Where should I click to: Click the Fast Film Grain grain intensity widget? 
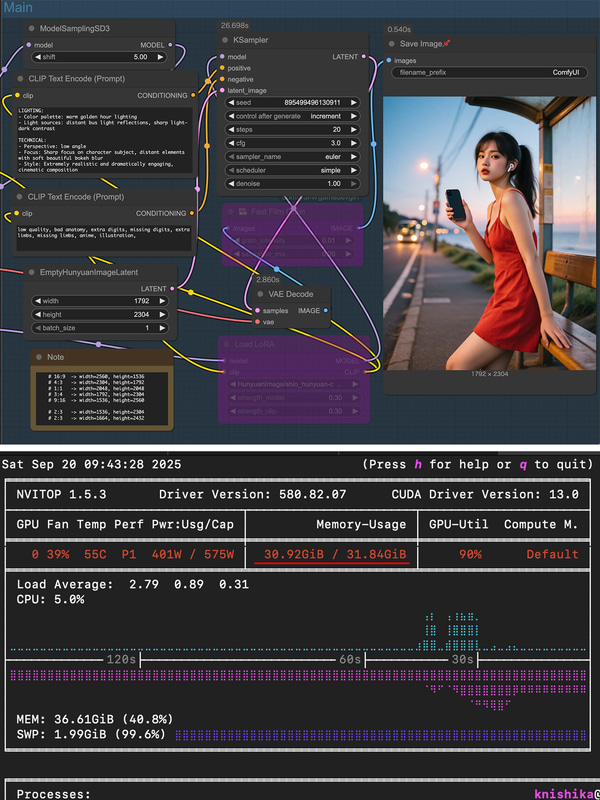[x=292, y=240]
